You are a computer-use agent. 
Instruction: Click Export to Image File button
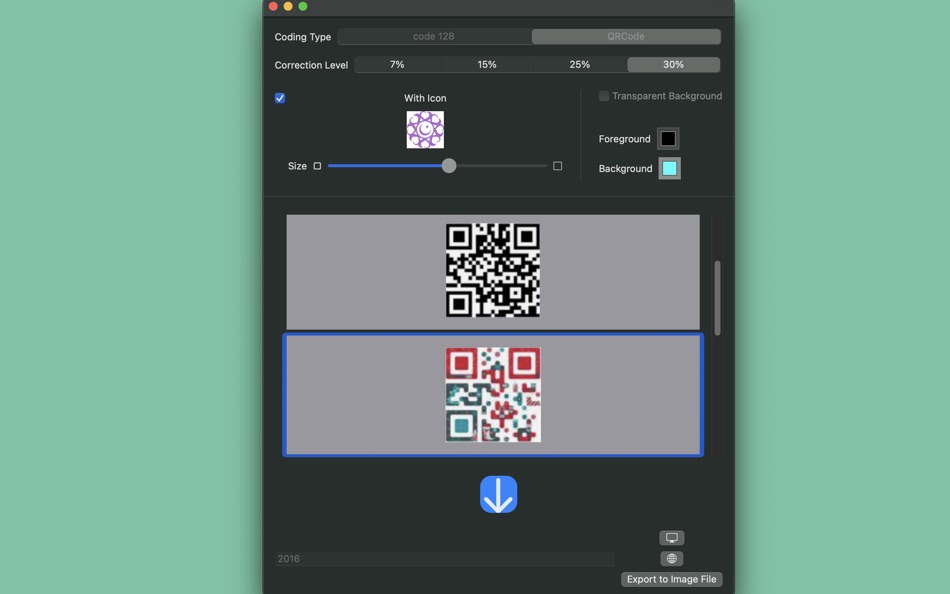tap(672, 579)
